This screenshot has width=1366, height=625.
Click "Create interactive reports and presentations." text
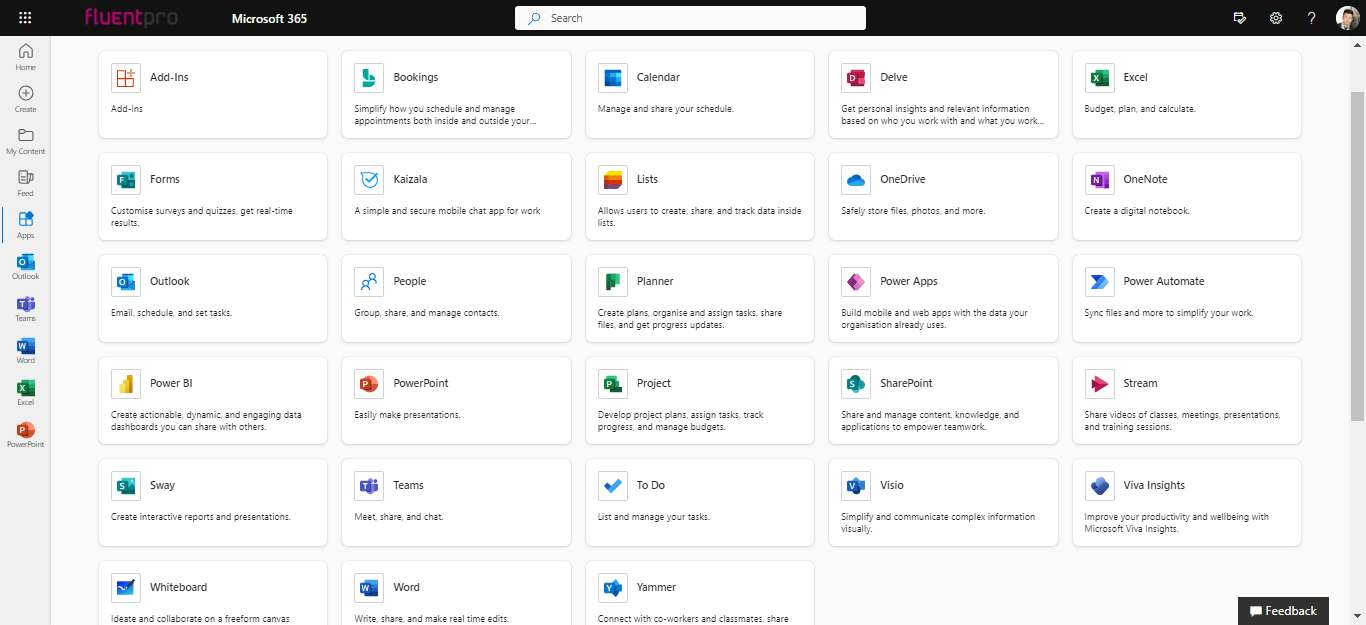(x=201, y=517)
